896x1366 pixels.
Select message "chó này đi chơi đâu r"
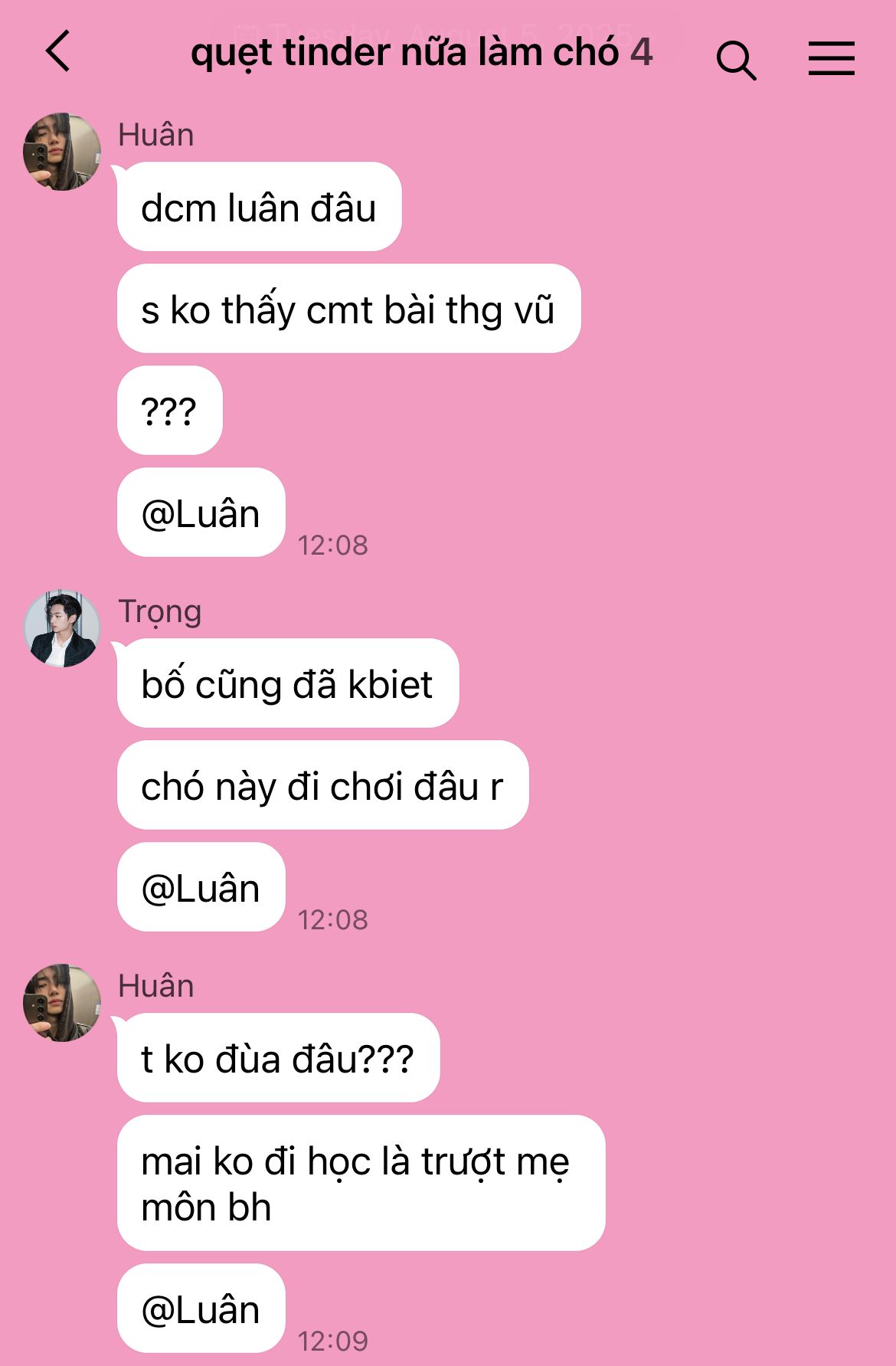click(323, 785)
